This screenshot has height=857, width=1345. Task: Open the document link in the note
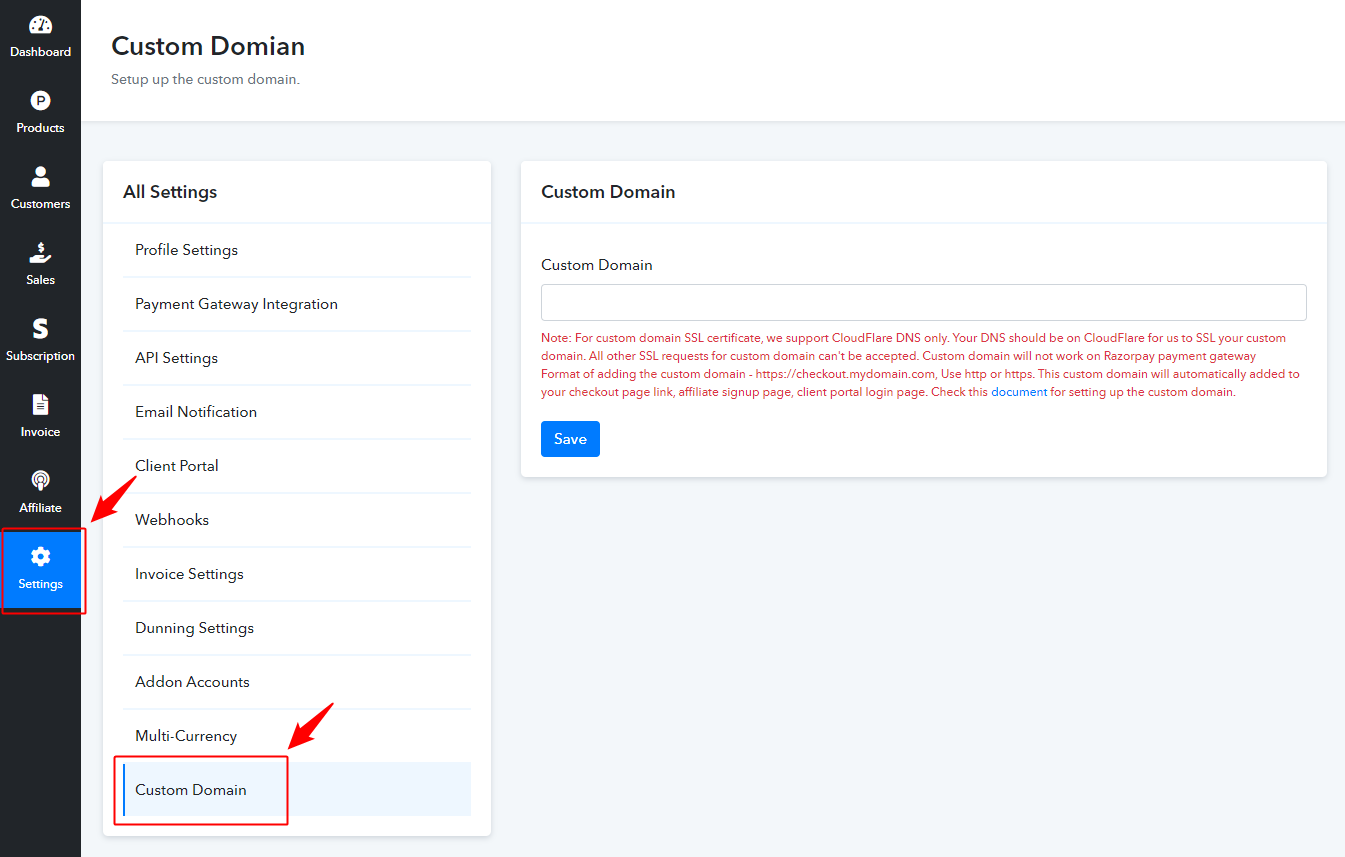click(1019, 392)
